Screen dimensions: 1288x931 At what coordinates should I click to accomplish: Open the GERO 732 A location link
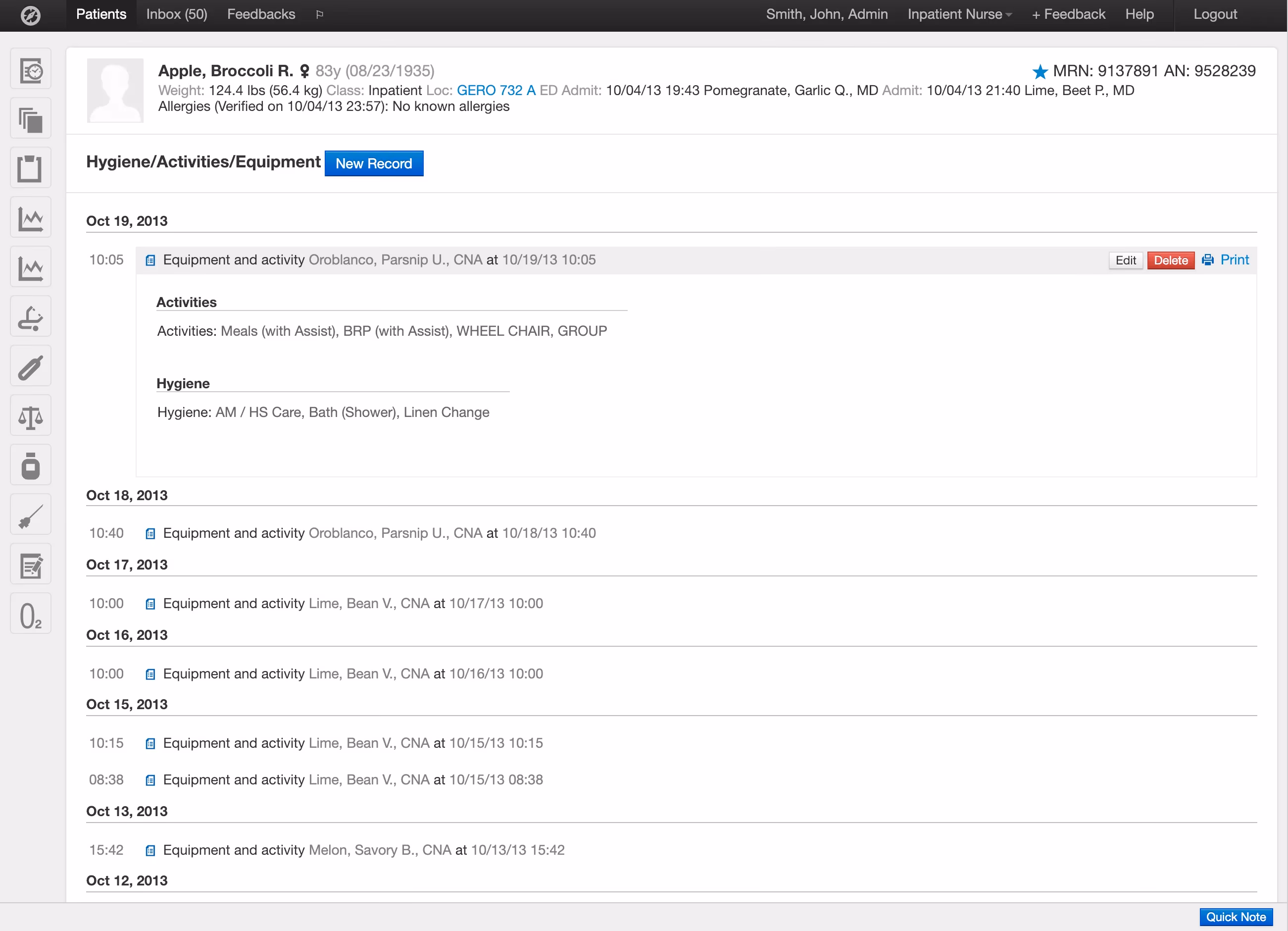pyautogui.click(x=496, y=90)
